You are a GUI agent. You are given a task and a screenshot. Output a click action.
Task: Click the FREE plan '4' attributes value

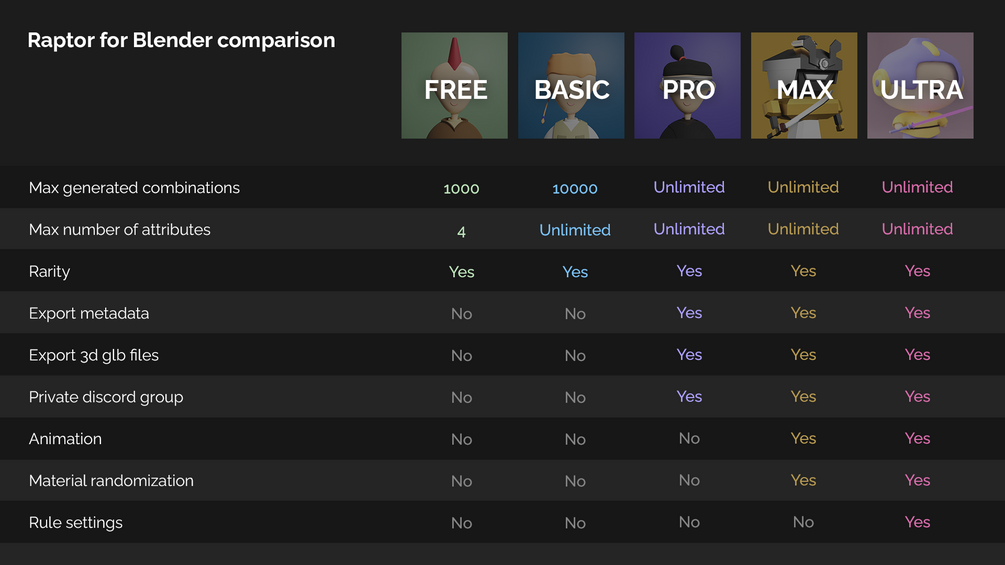click(x=461, y=231)
